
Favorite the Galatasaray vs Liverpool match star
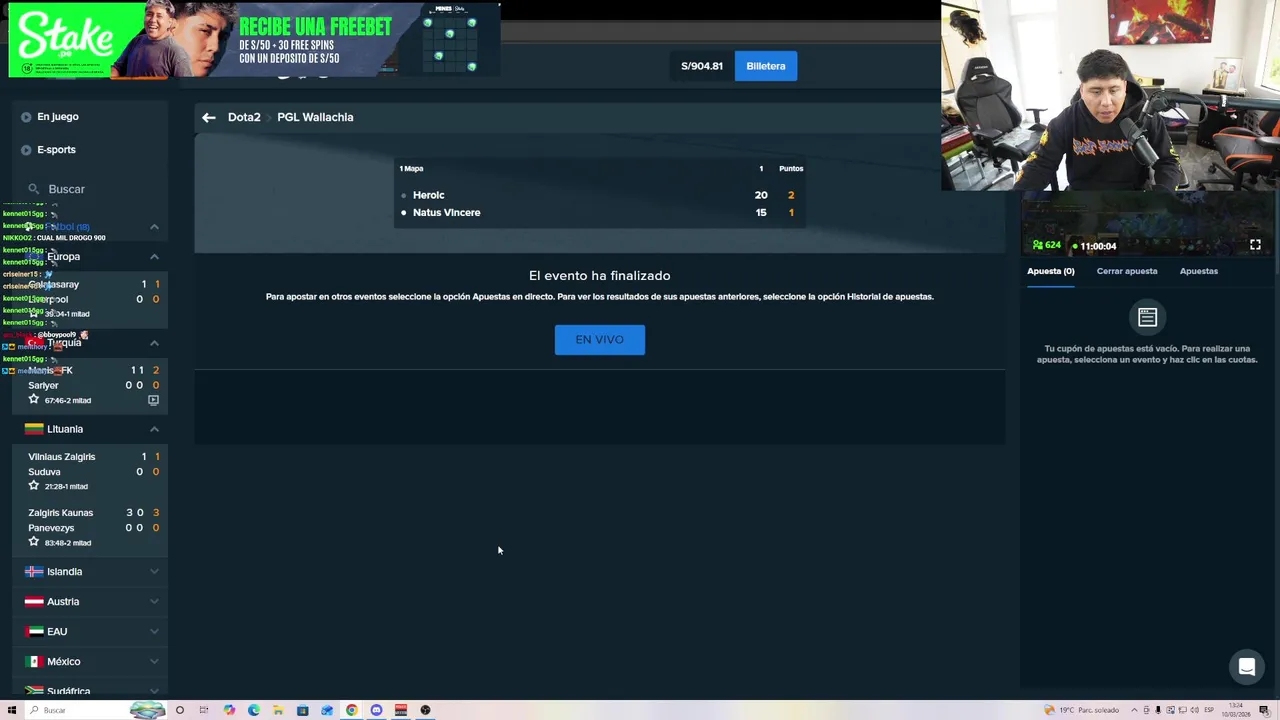33,314
